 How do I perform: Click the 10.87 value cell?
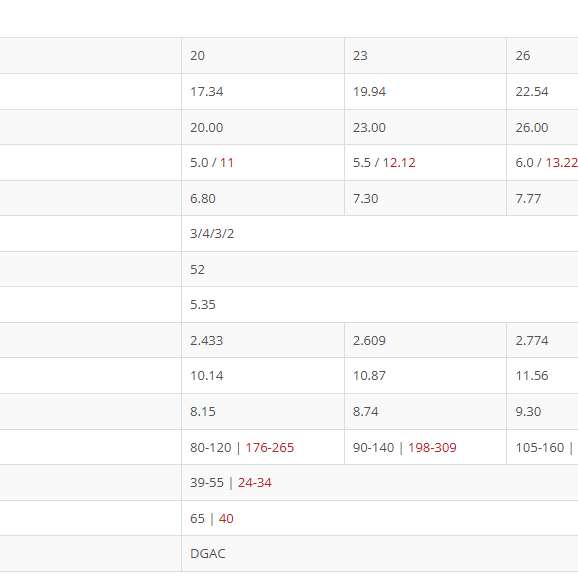tap(425, 376)
